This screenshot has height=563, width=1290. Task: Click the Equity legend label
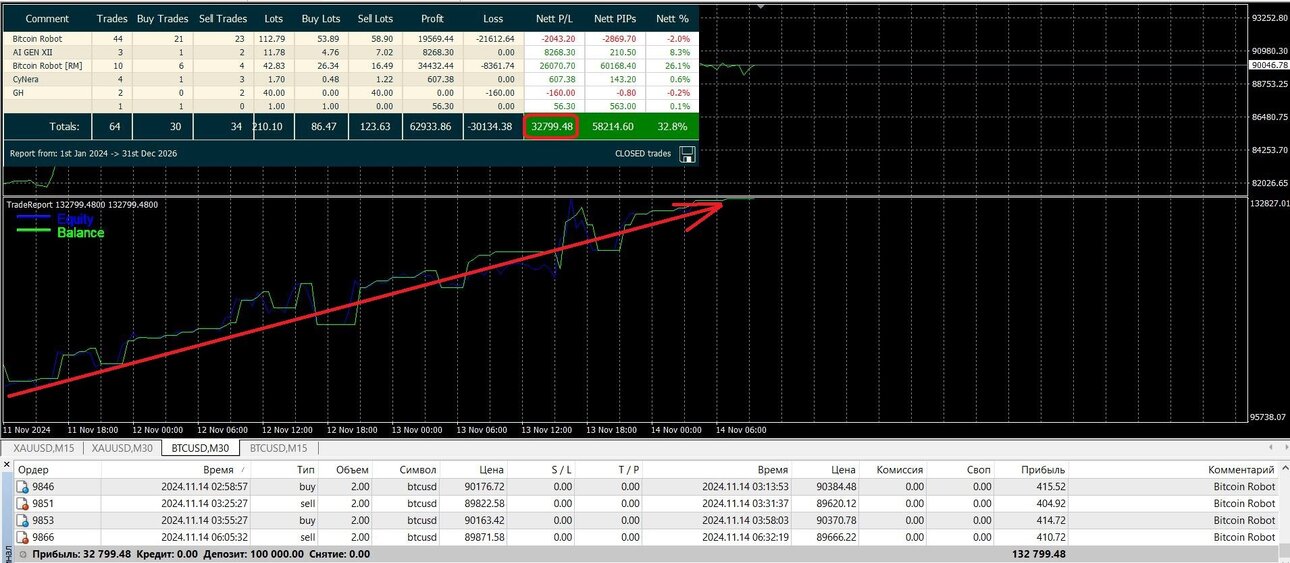(x=75, y=219)
